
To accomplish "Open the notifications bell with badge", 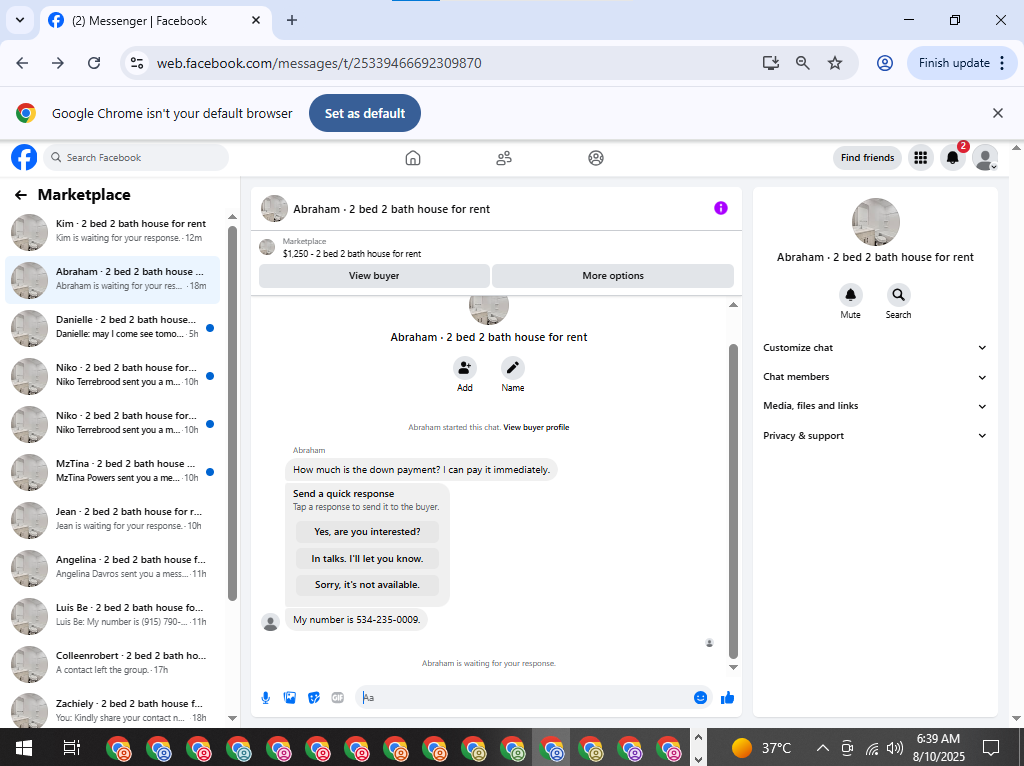I will (x=953, y=158).
